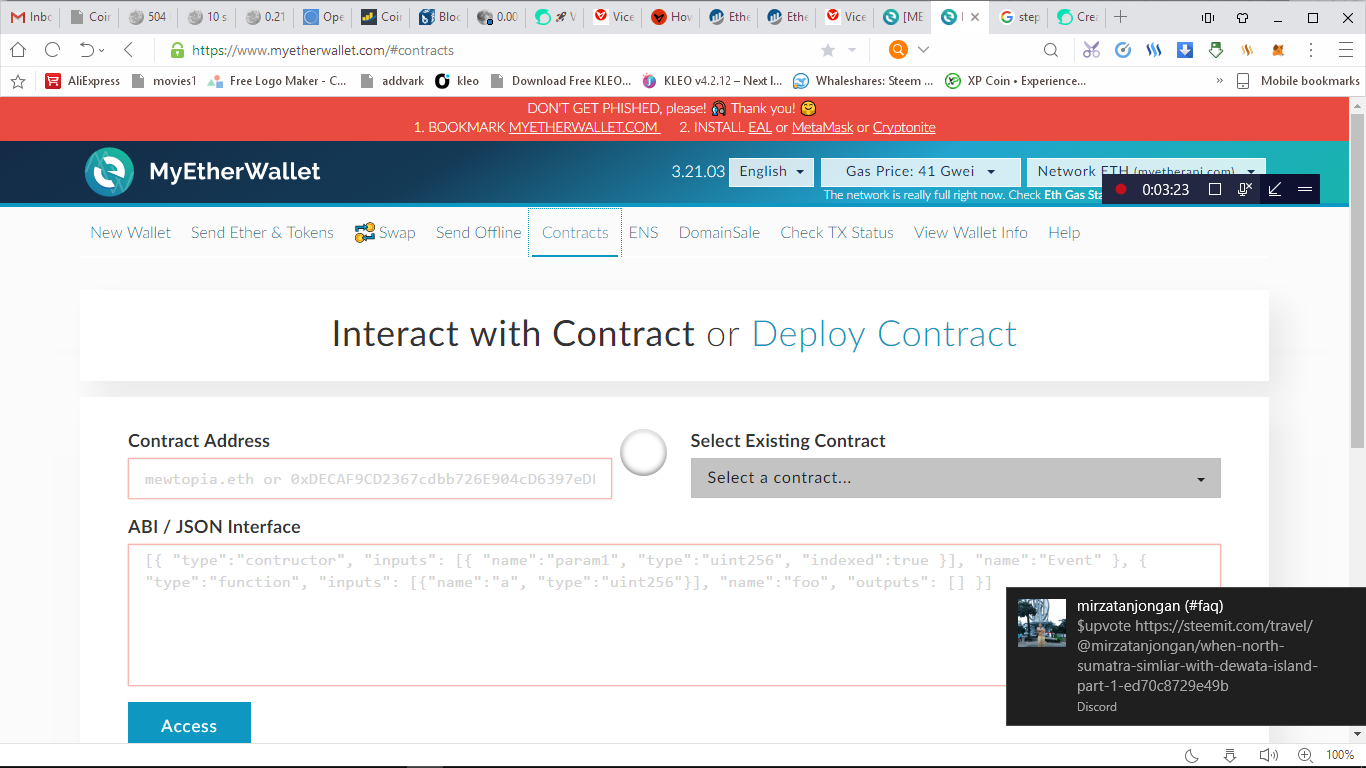This screenshot has width=1366, height=768.
Task: Select the Contracts tab
Action: [575, 232]
